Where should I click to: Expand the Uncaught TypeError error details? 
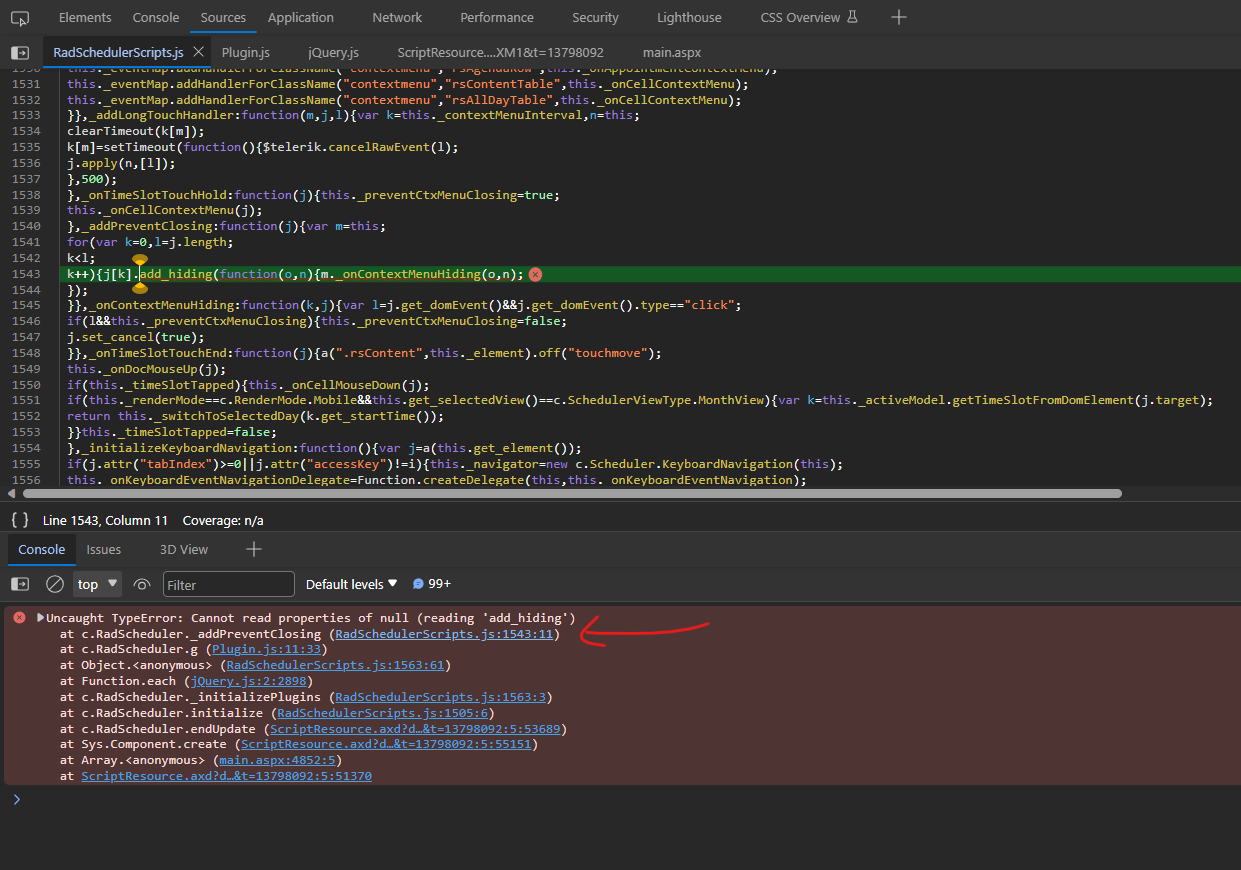pos(41,617)
